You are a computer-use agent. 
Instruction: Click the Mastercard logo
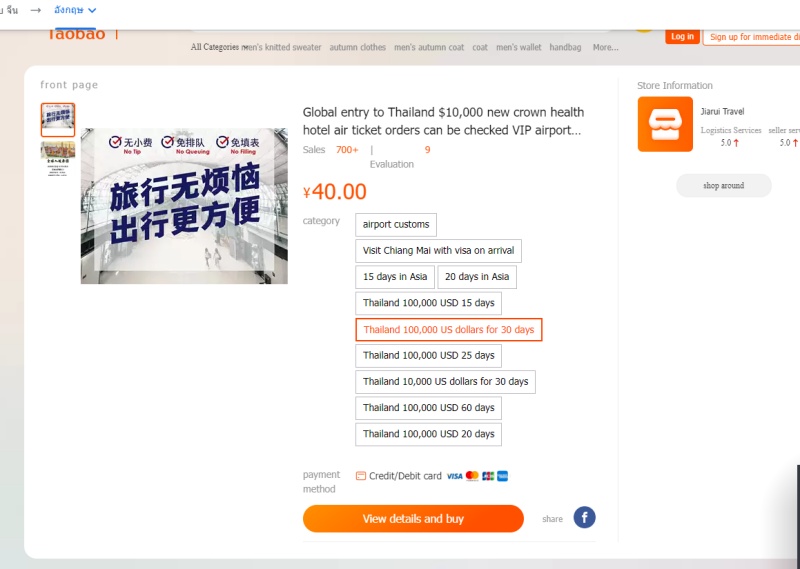pos(472,476)
